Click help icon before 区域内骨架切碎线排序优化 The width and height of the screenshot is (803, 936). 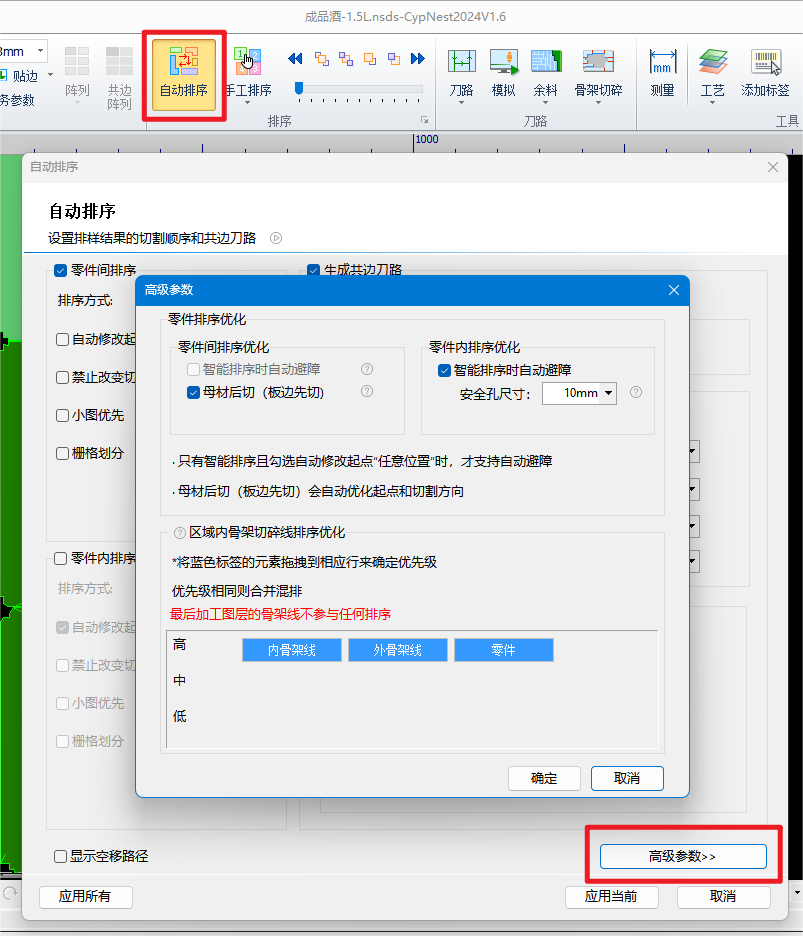click(x=179, y=532)
